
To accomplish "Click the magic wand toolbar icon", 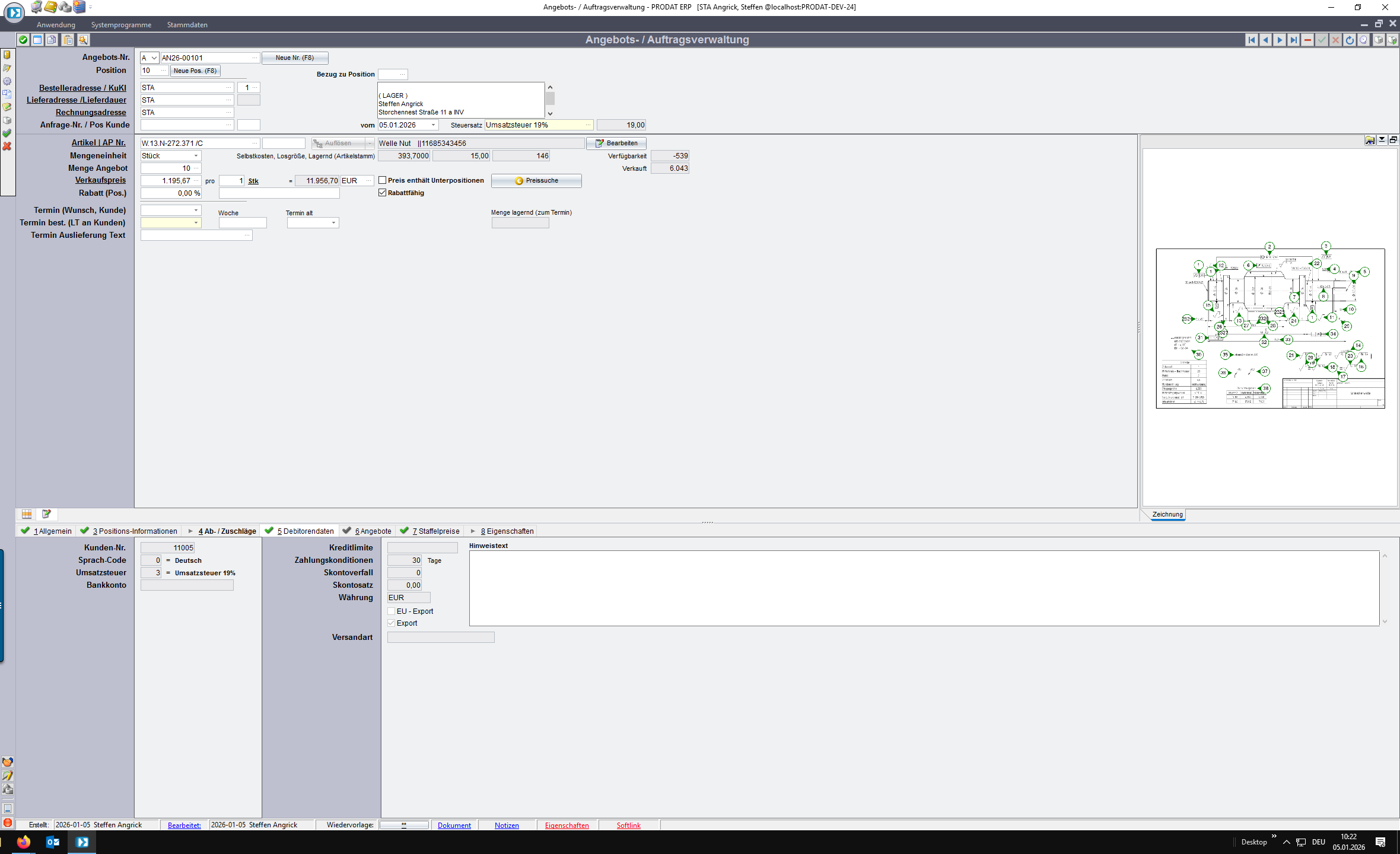I will pyautogui.click(x=83, y=40).
